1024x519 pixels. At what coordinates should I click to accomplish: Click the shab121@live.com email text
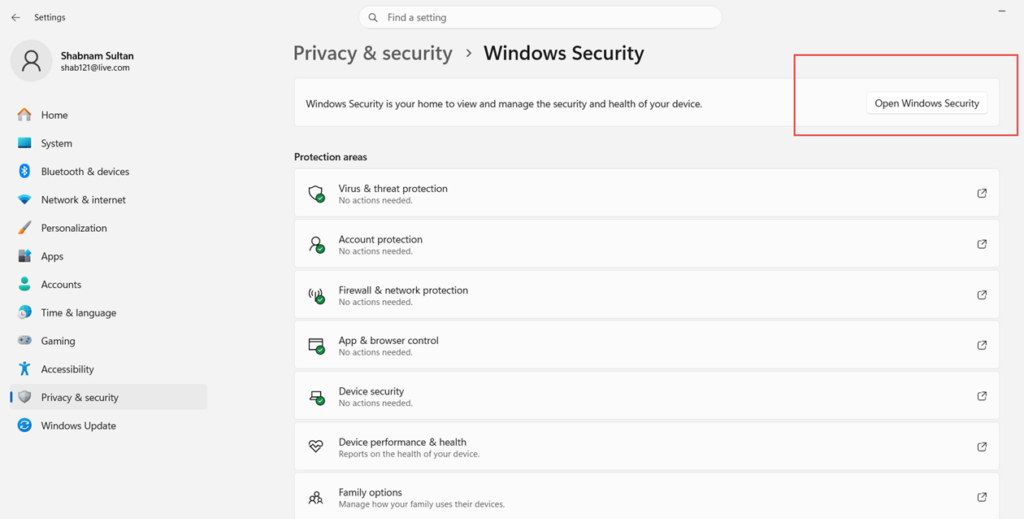[x=95, y=68]
